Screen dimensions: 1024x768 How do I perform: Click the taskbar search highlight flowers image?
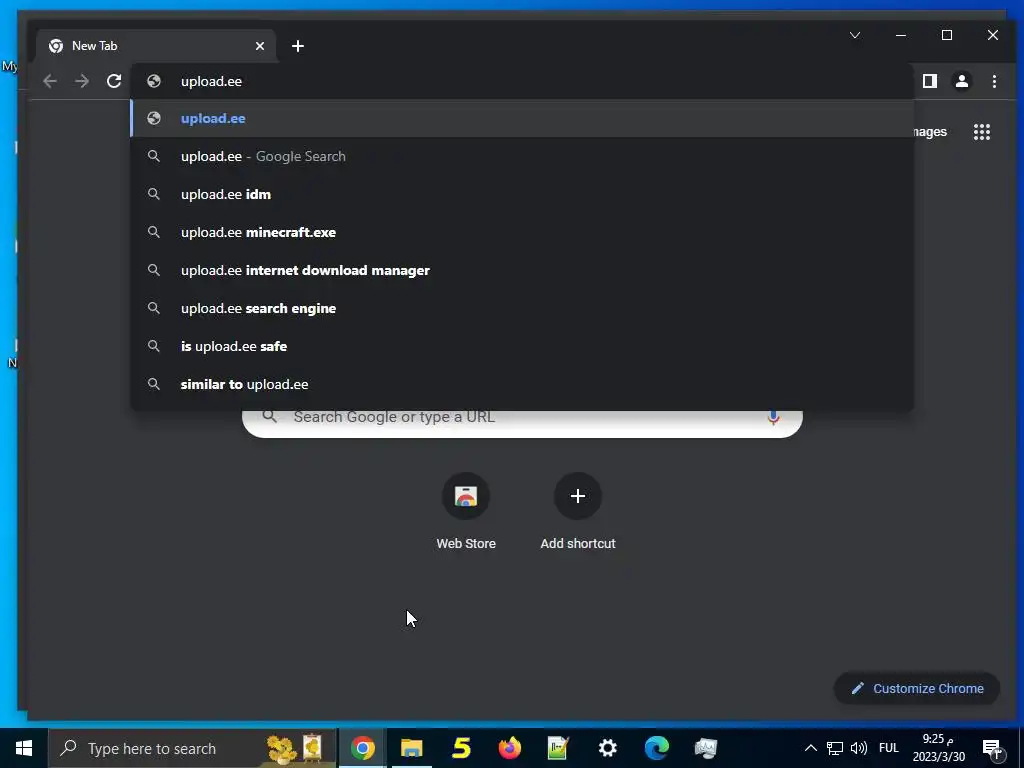(x=296, y=748)
